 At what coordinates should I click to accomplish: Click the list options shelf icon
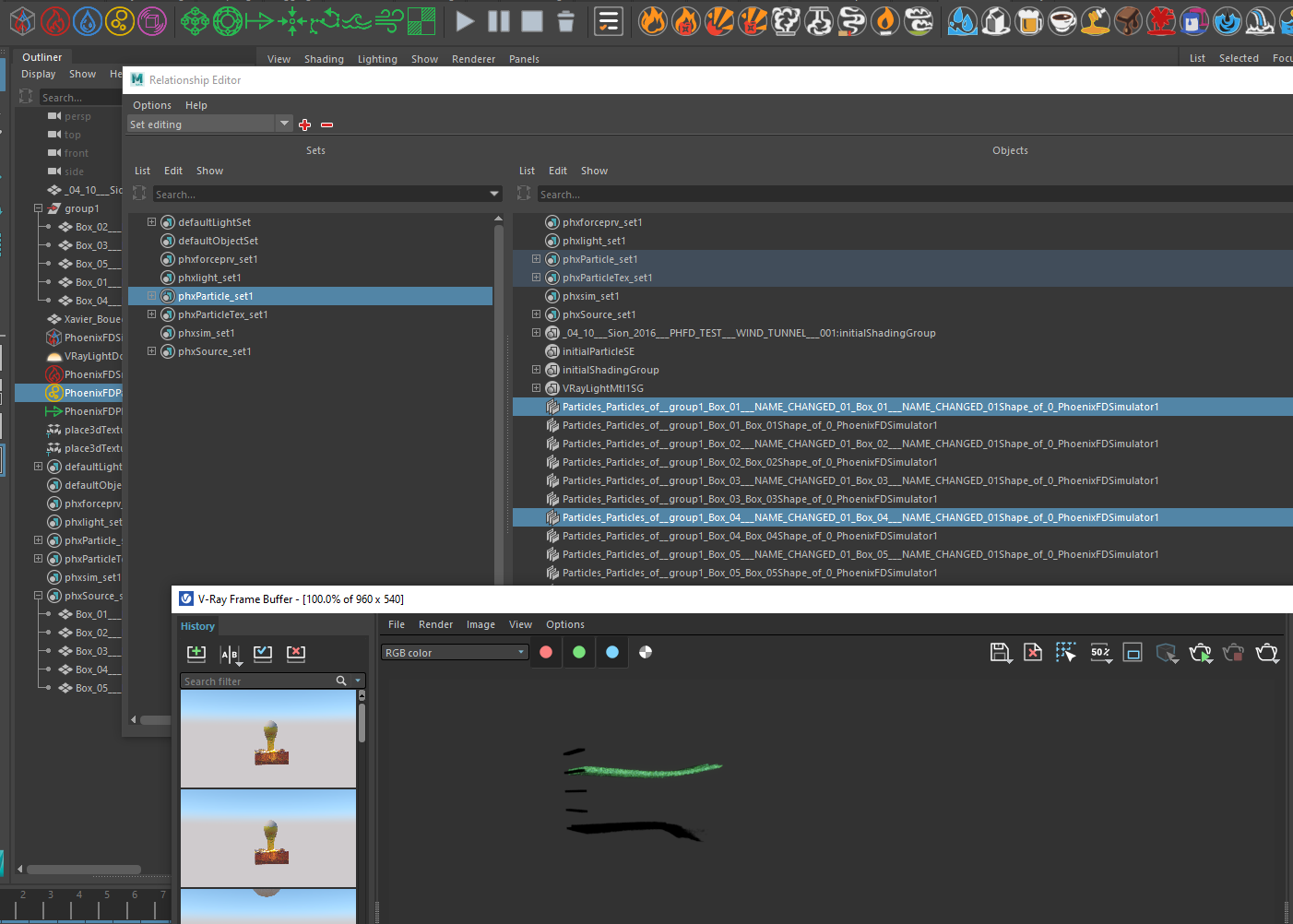609,20
